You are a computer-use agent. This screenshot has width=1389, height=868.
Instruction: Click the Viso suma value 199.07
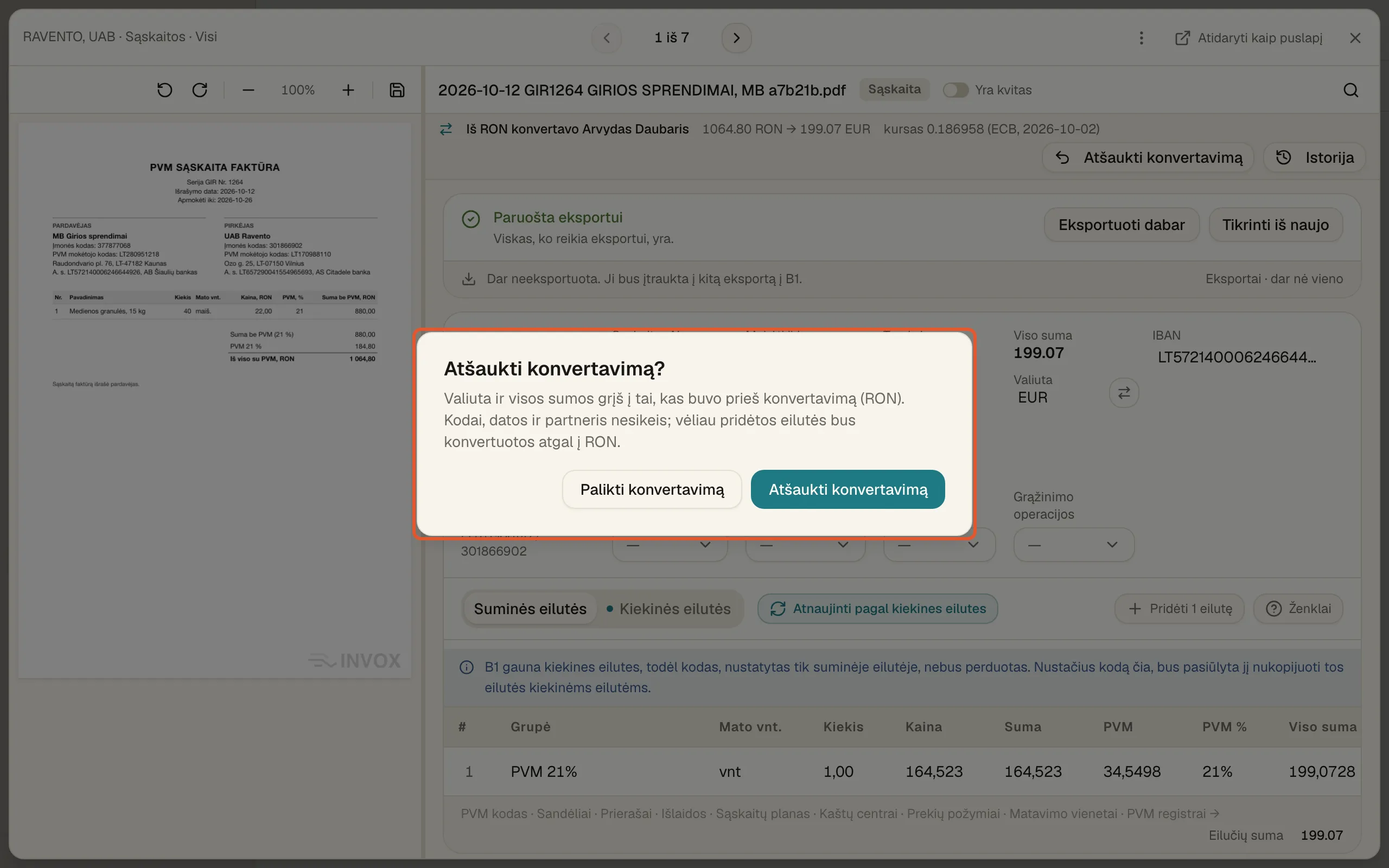point(1038,353)
